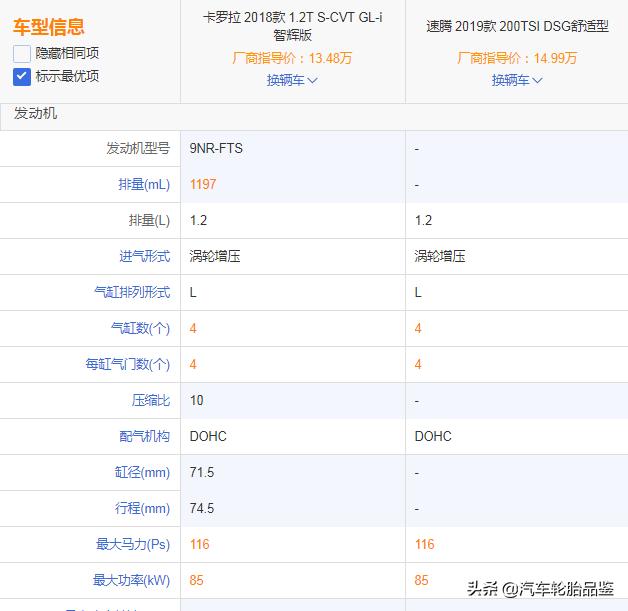Click the 厂商指导价：14.99万 price text
The image size is (628, 611).
(x=517, y=58)
